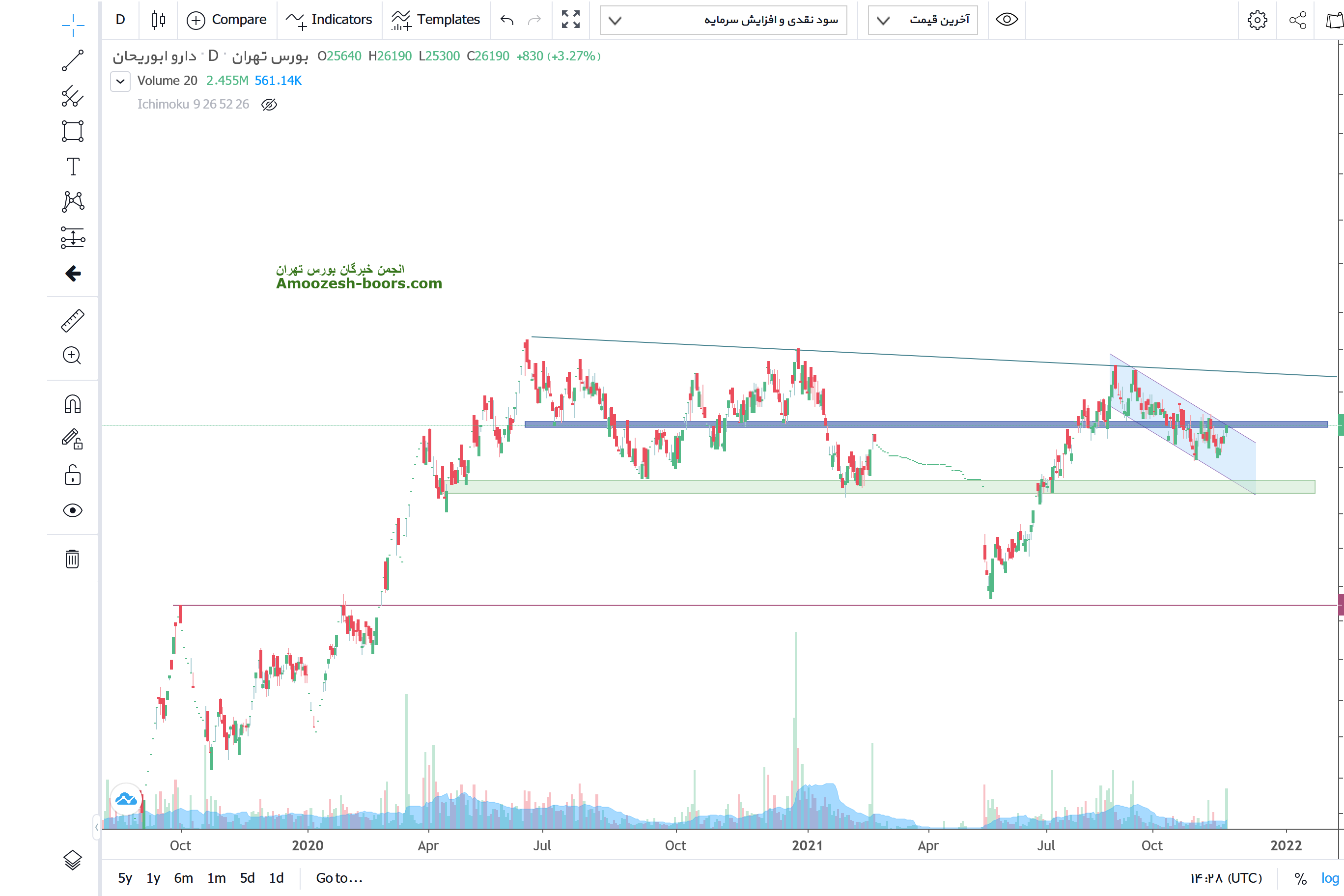The image size is (1344, 896).
Task: Open the Indicators menu
Action: pos(329,20)
